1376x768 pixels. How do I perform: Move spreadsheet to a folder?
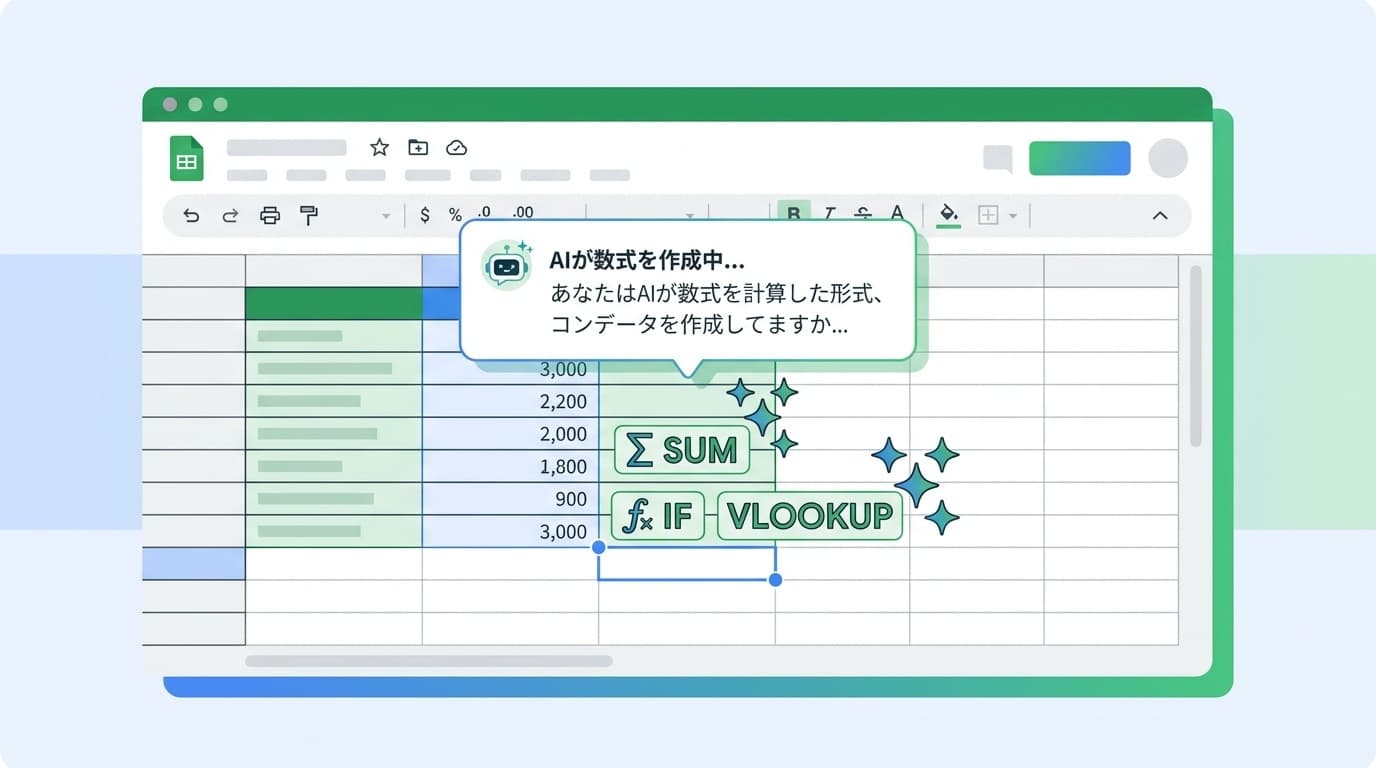[419, 147]
